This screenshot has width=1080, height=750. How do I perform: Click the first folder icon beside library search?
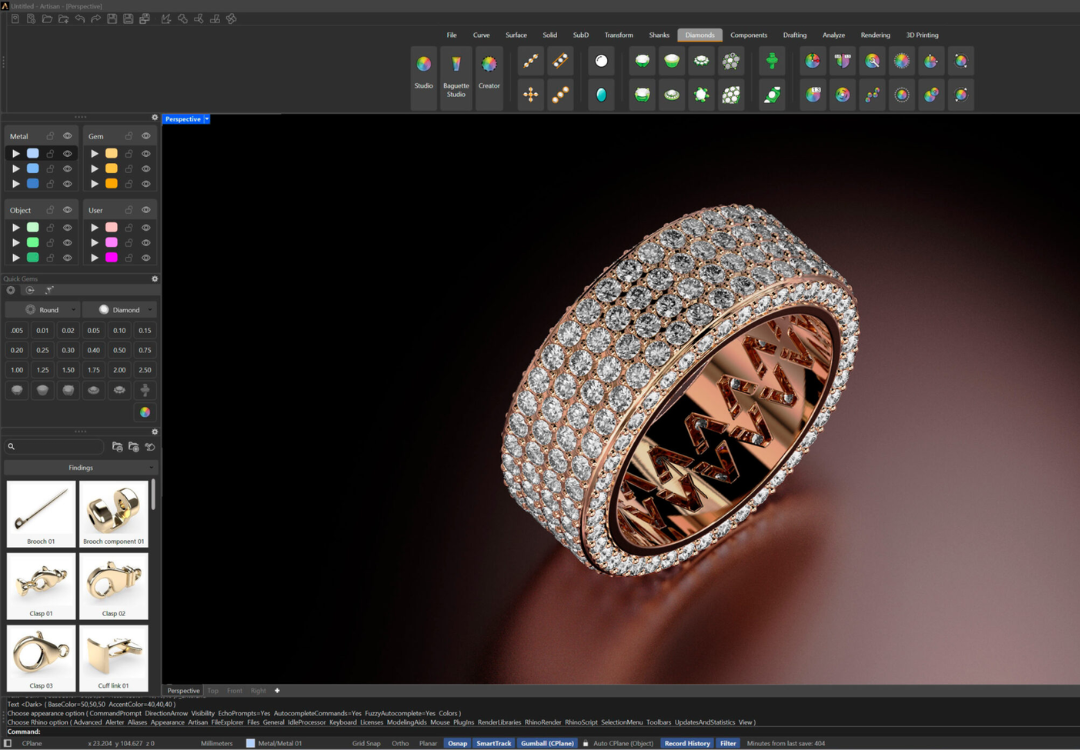117,447
